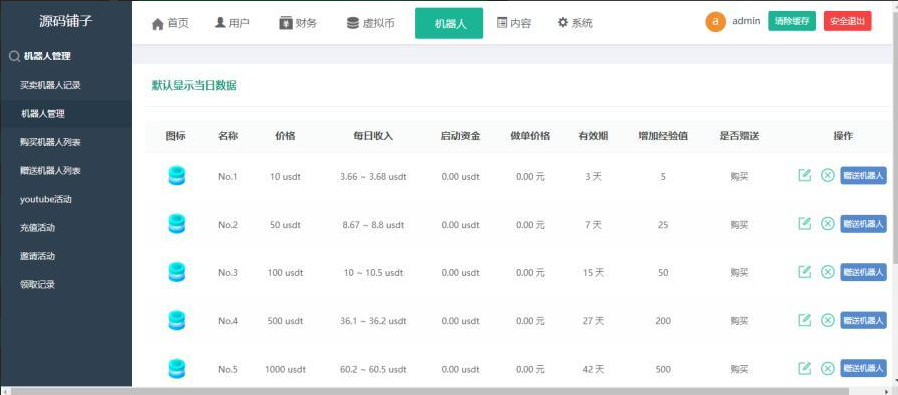Click the coin stack icon of No.2
This screenshot has height=395, width=898.
pos(176,224)
